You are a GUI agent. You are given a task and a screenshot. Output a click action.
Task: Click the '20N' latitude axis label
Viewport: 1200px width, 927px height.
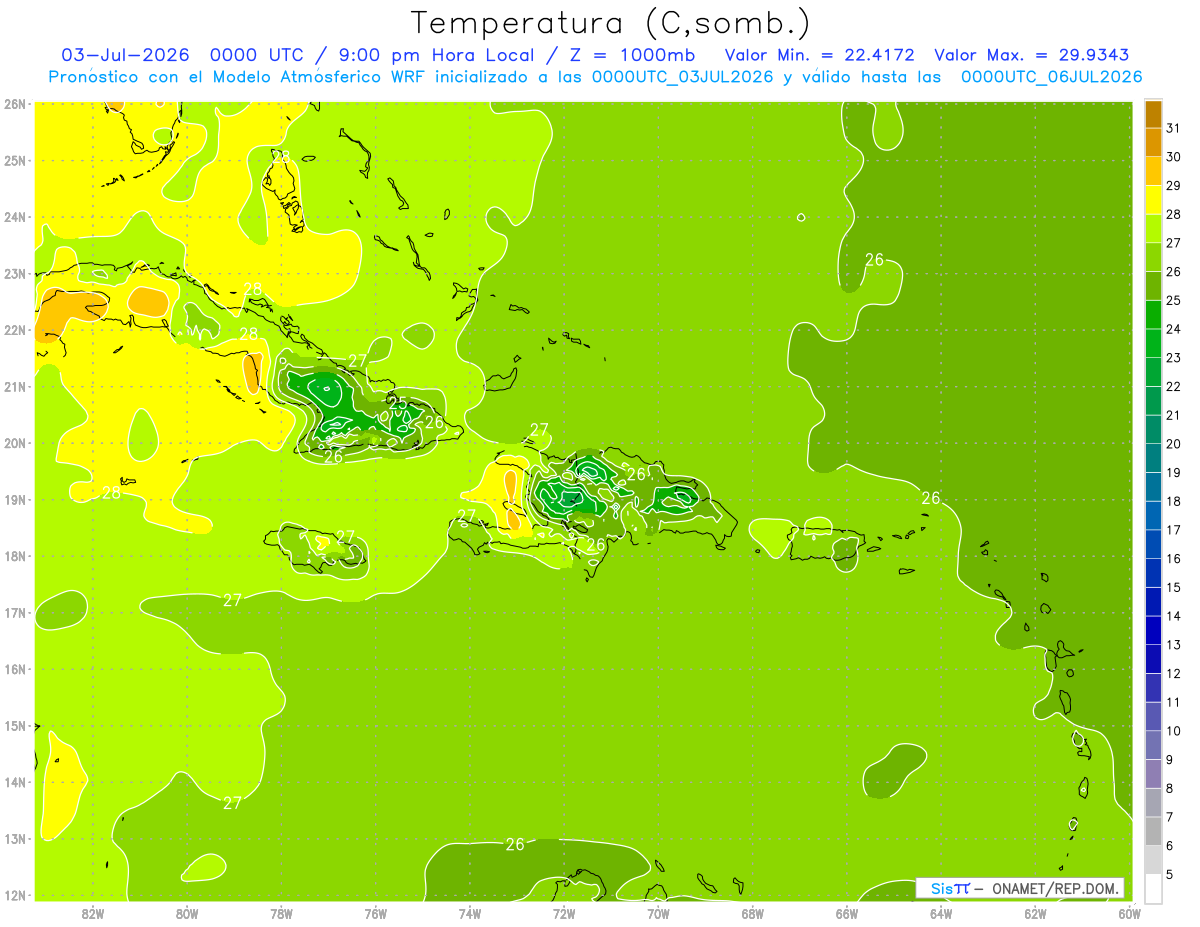click(x=15, y=443)
